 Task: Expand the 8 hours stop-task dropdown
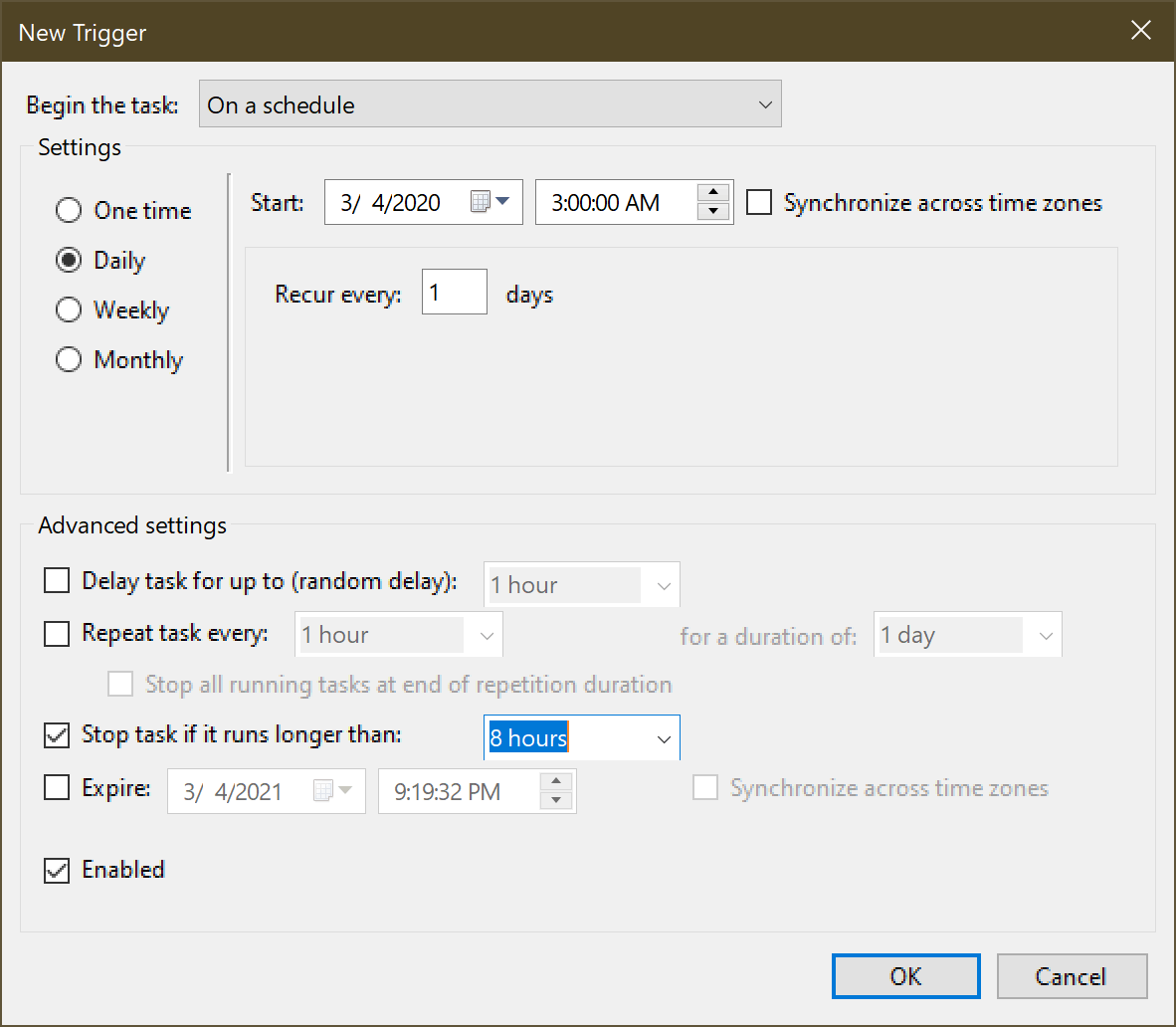pyautogui.click(x=664, y=738)
